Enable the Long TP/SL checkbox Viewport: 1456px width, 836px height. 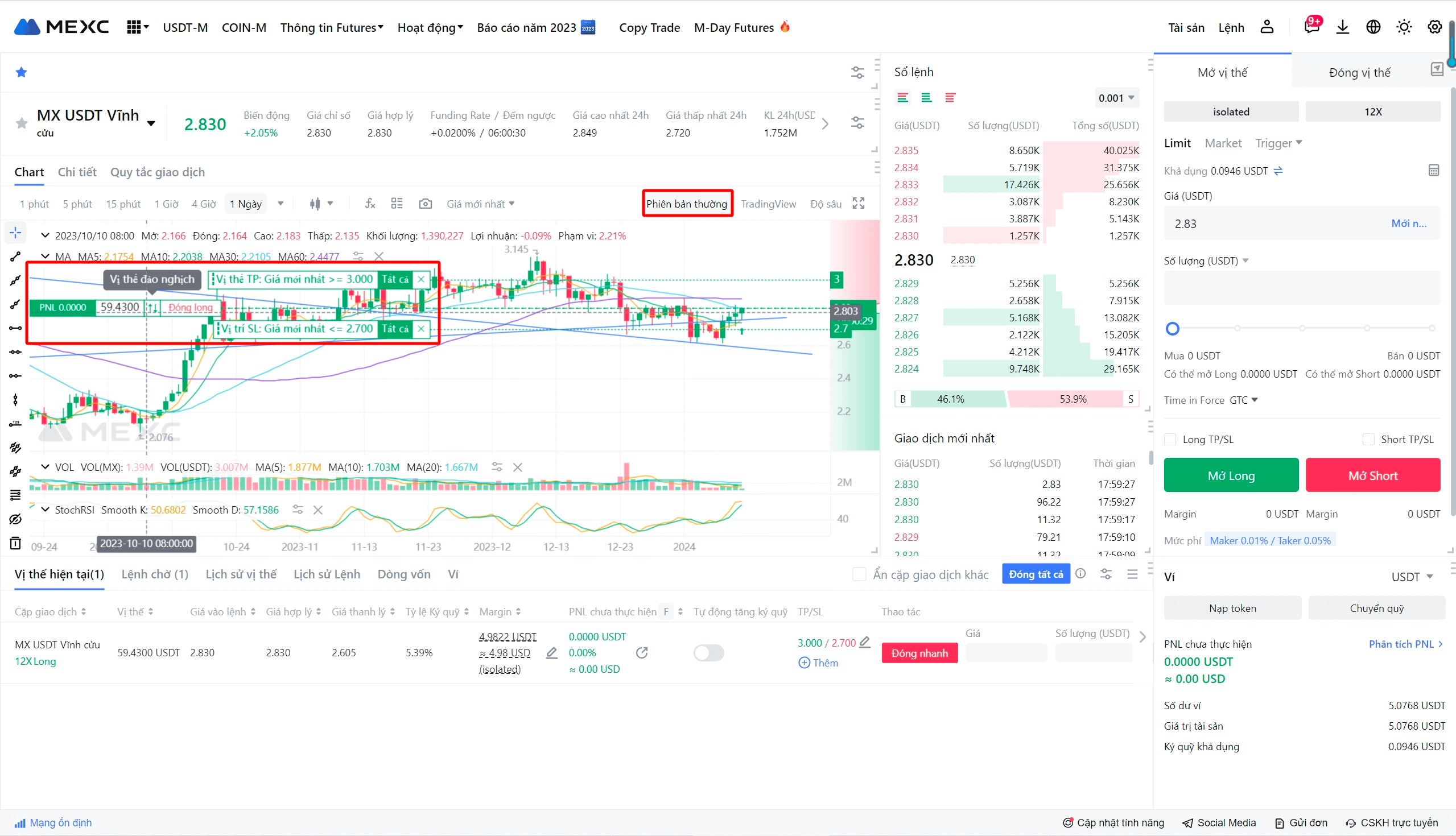(1170, 439)
